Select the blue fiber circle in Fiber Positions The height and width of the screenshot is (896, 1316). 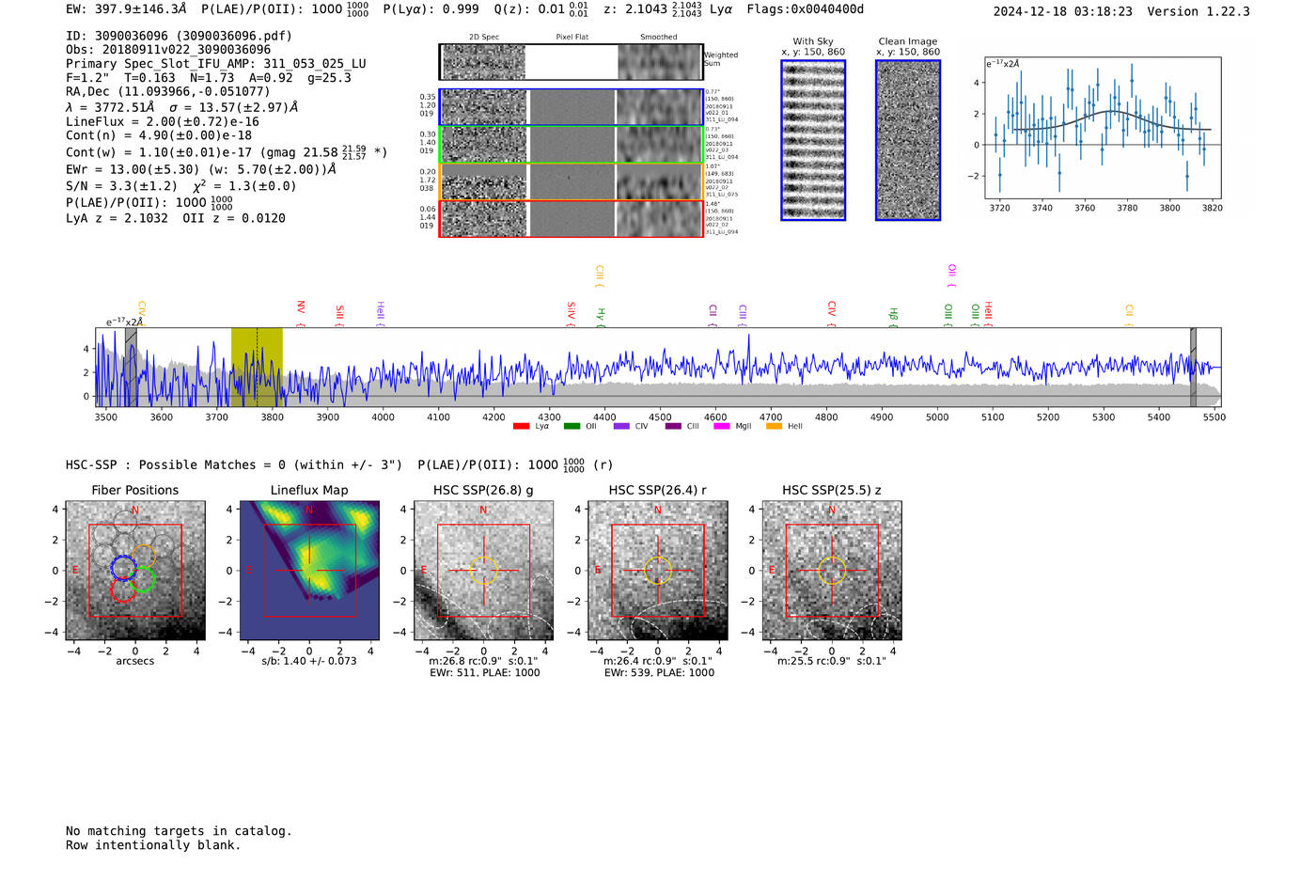(123, 568)
